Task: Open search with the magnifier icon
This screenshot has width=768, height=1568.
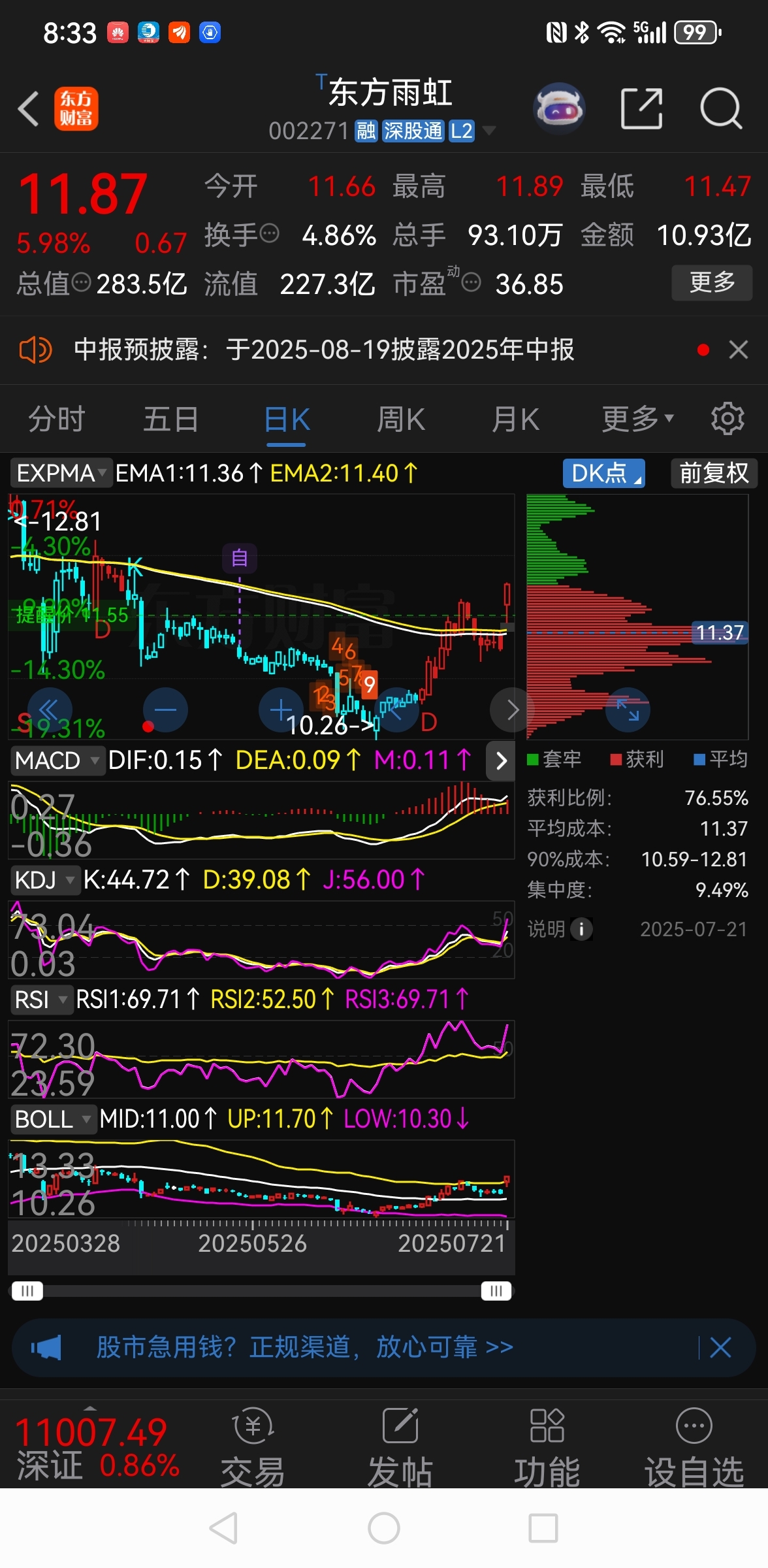Action: [x=721, y=108]
